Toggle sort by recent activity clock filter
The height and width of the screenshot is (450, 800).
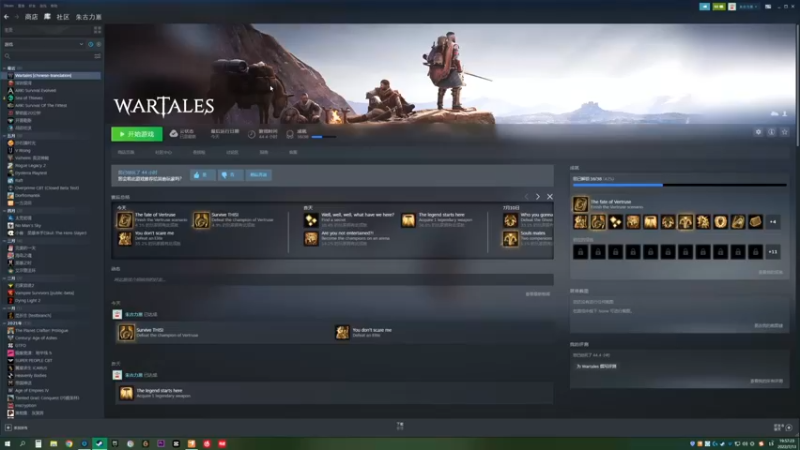[91, 44]
